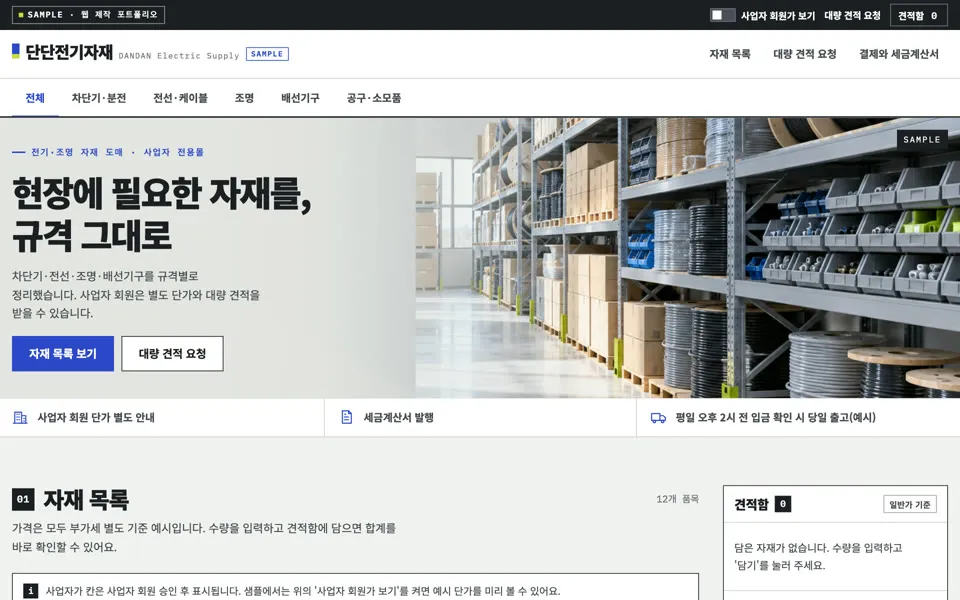
Task: Select the 배선기구 category tab
Action: pos(300,98)
